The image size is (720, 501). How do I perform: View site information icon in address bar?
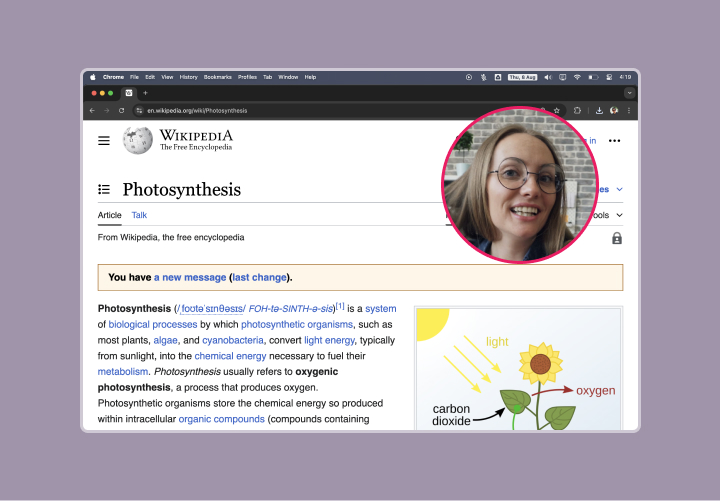point(139,110)
